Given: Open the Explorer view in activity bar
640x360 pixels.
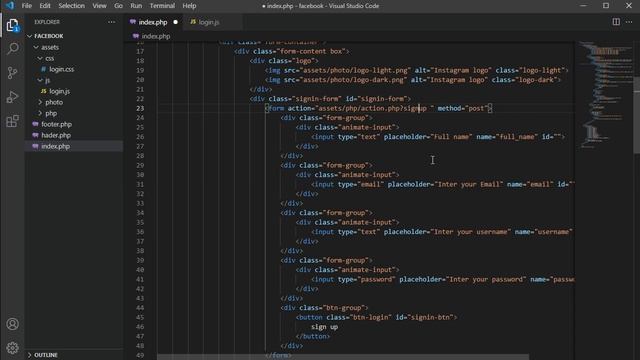Looking at the screenshot, I should point(12,25).
